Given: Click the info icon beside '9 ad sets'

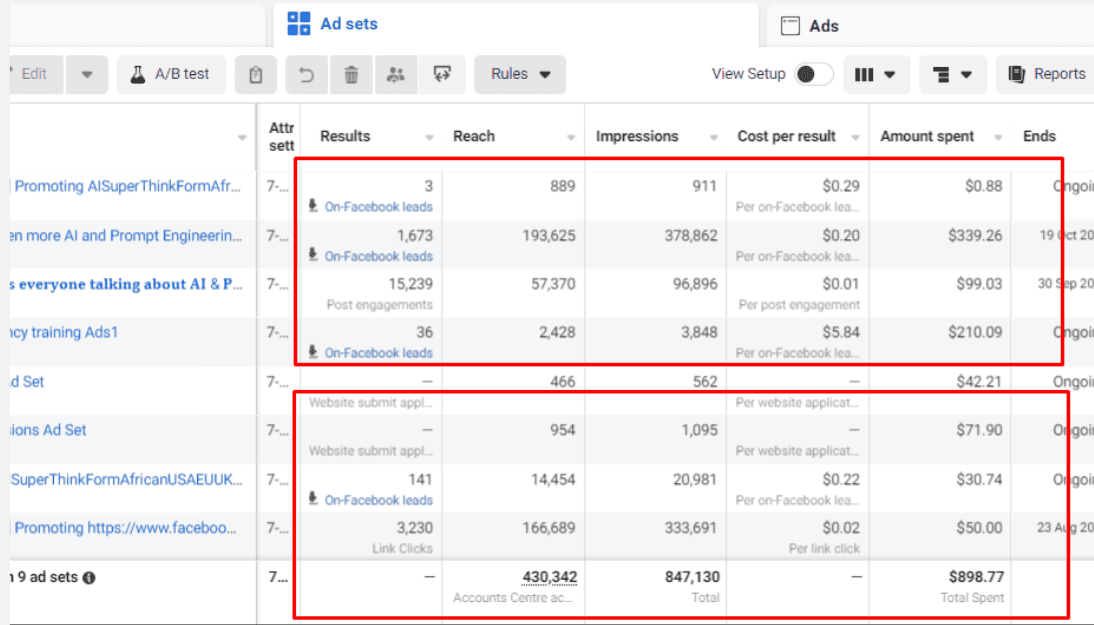Looking at the screenshot, I should [89, 578].
